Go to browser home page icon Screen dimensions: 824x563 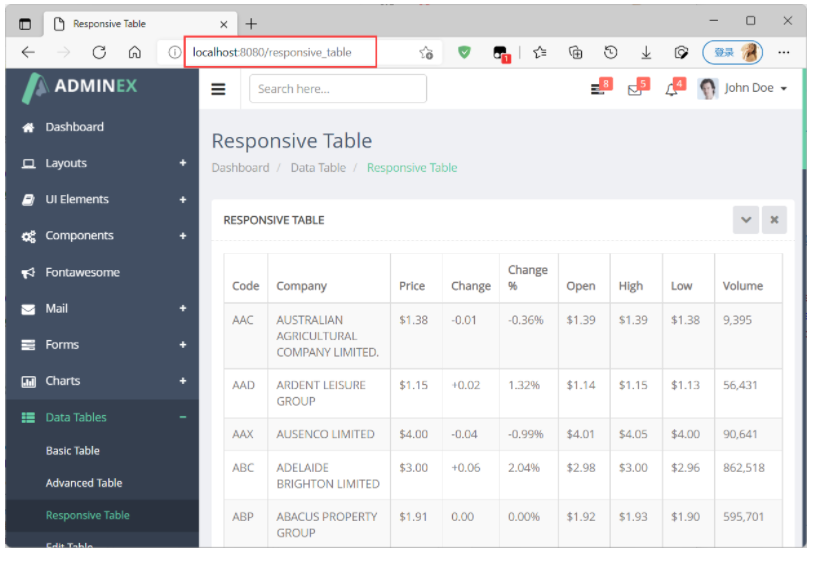click(x=134, y=52)
